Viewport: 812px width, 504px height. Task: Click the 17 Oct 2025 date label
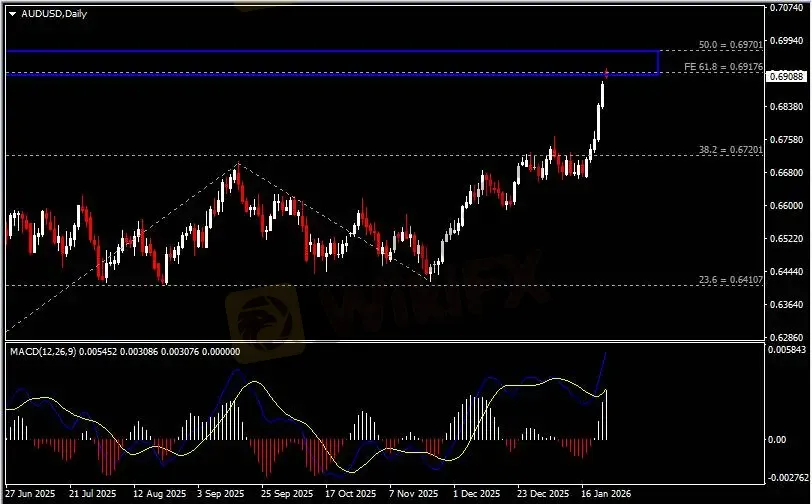click(x=351, y=494)
